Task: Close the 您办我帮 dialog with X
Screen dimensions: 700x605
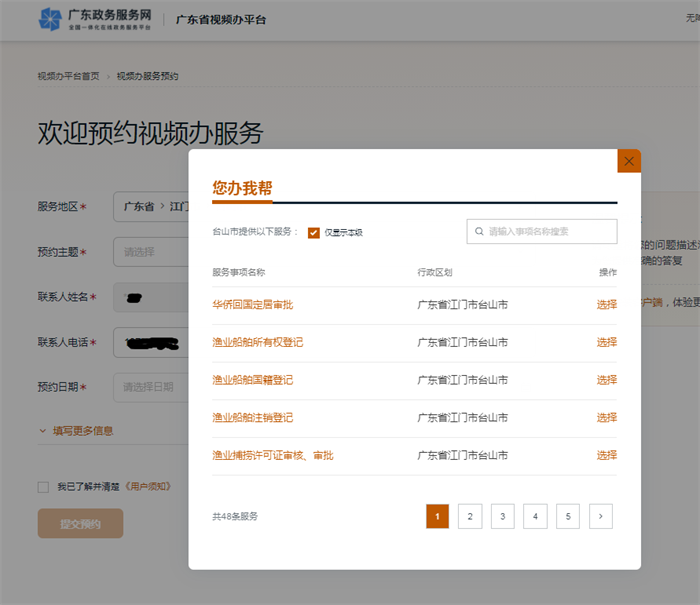Action: coord(628,161)
